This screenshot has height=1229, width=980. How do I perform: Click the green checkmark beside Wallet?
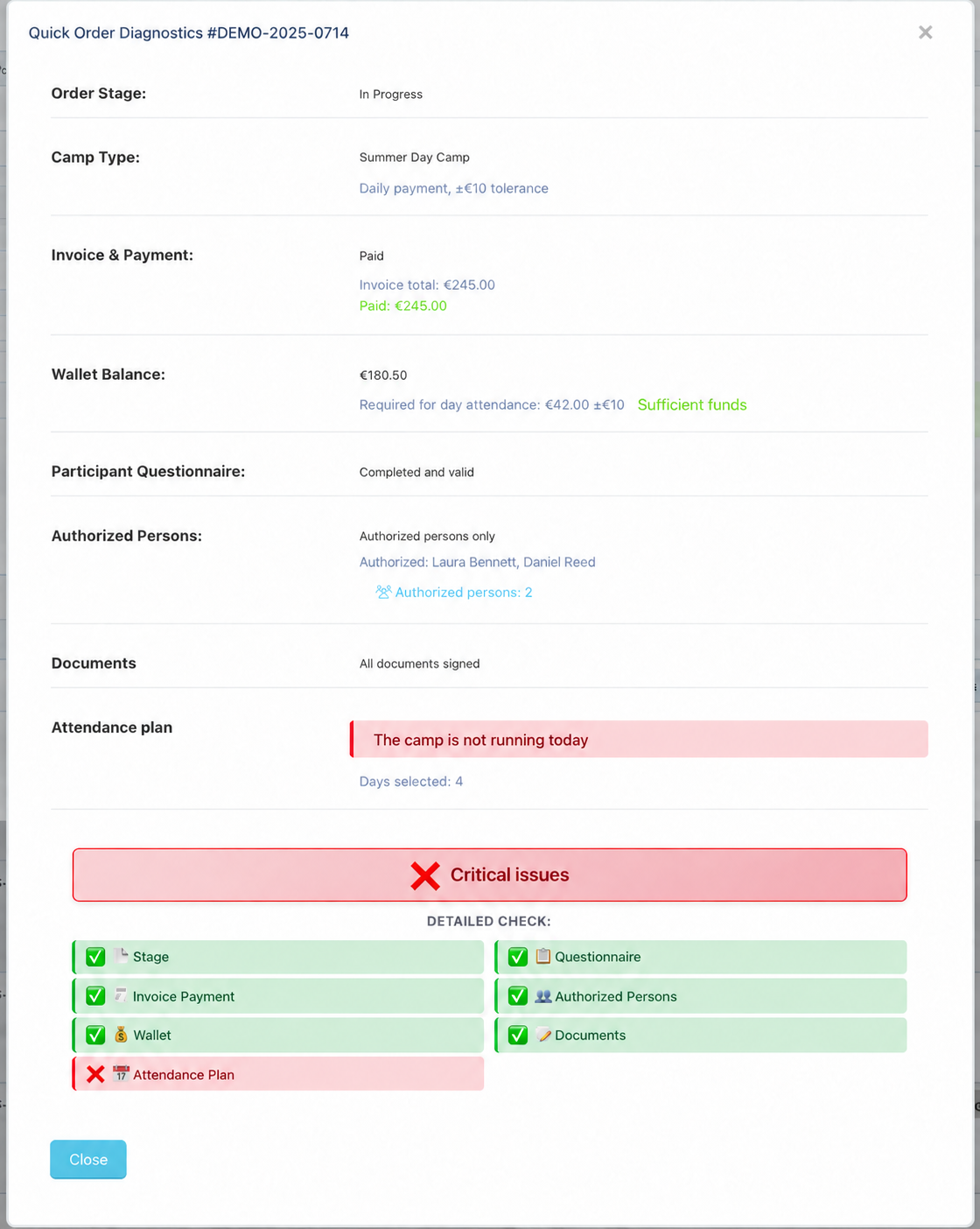tap(95, 1035)
